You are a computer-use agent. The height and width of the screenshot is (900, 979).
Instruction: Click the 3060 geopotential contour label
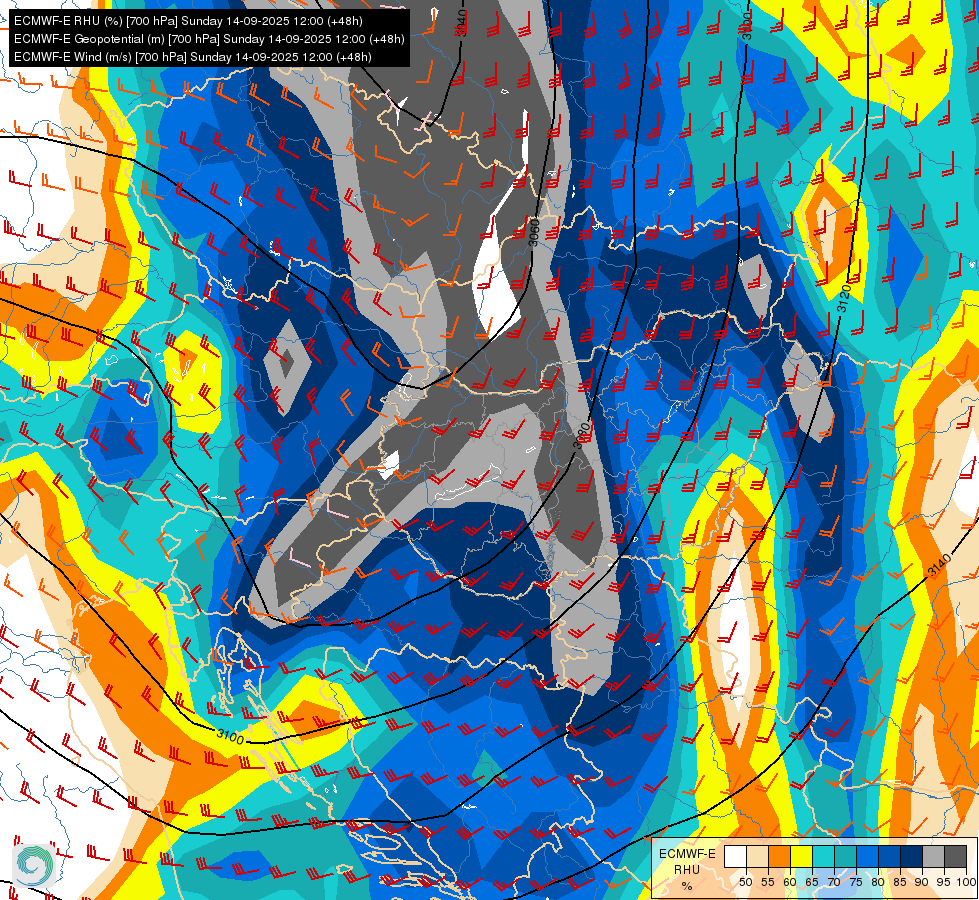point(533,231)
